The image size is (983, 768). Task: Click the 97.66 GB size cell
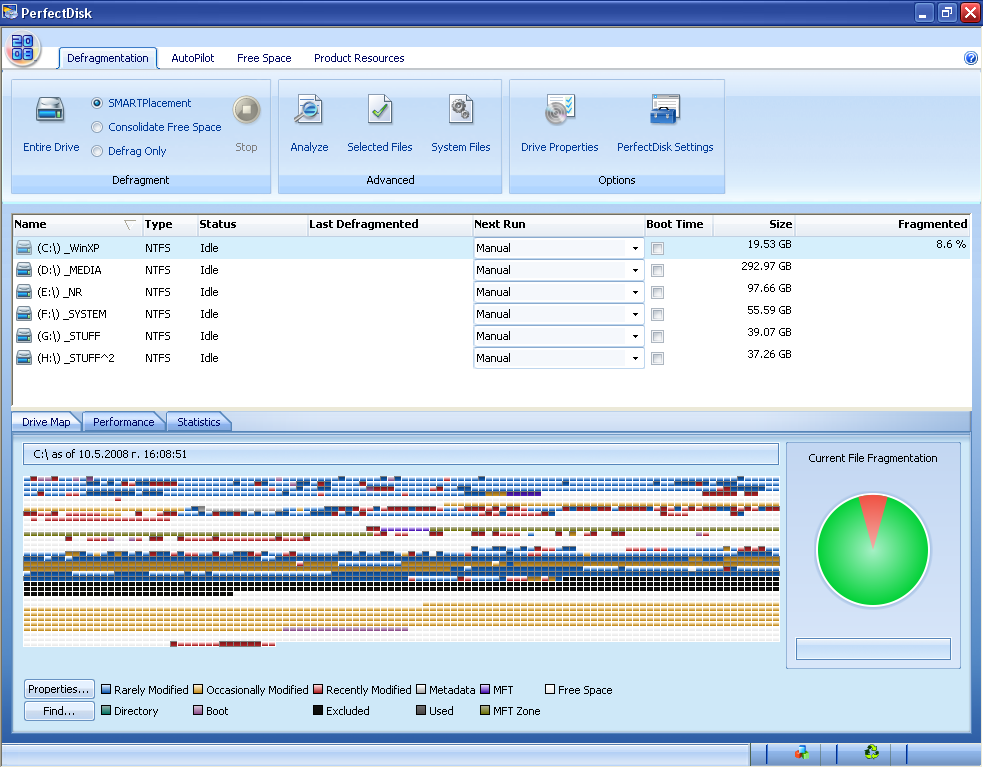[769, 288]
